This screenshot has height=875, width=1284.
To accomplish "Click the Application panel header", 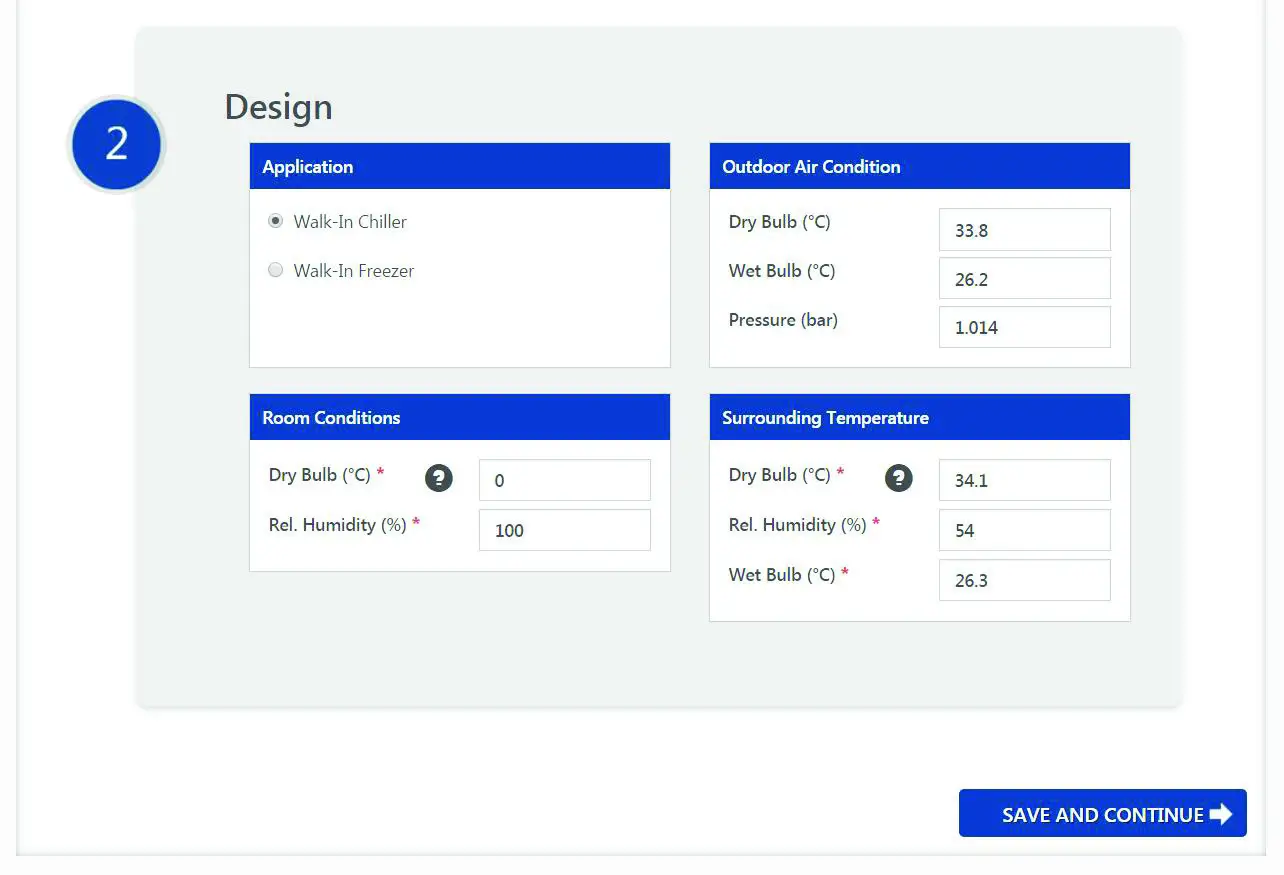I will click(x=459, y=166).
